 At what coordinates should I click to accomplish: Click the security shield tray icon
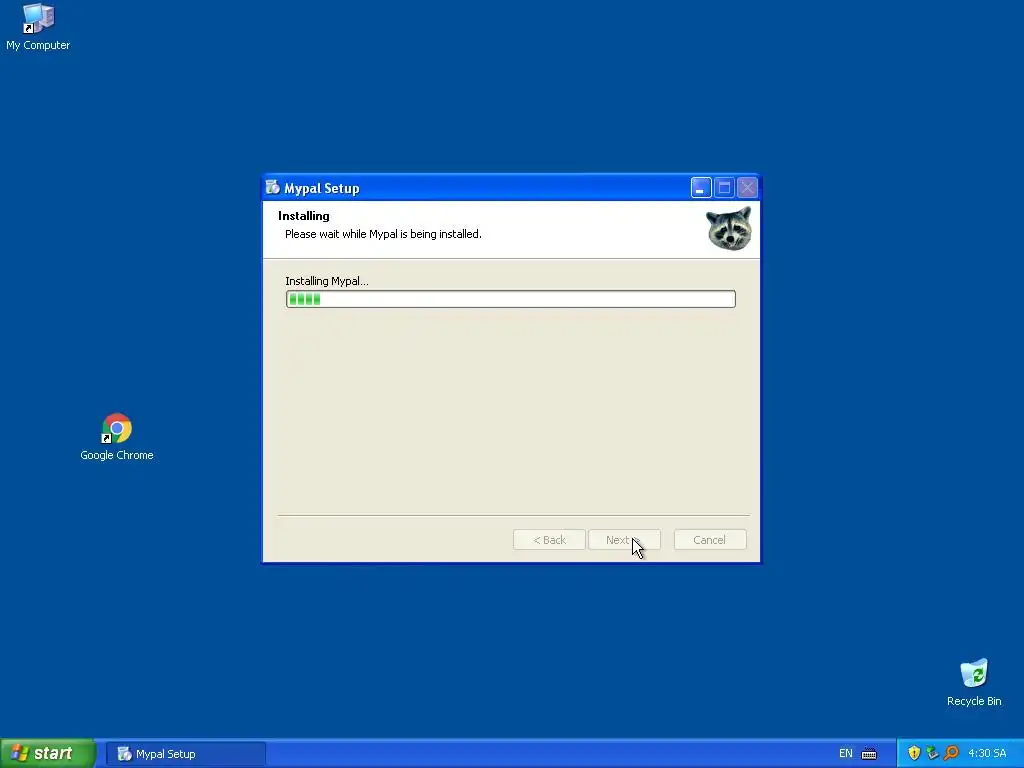click(914, 754)
